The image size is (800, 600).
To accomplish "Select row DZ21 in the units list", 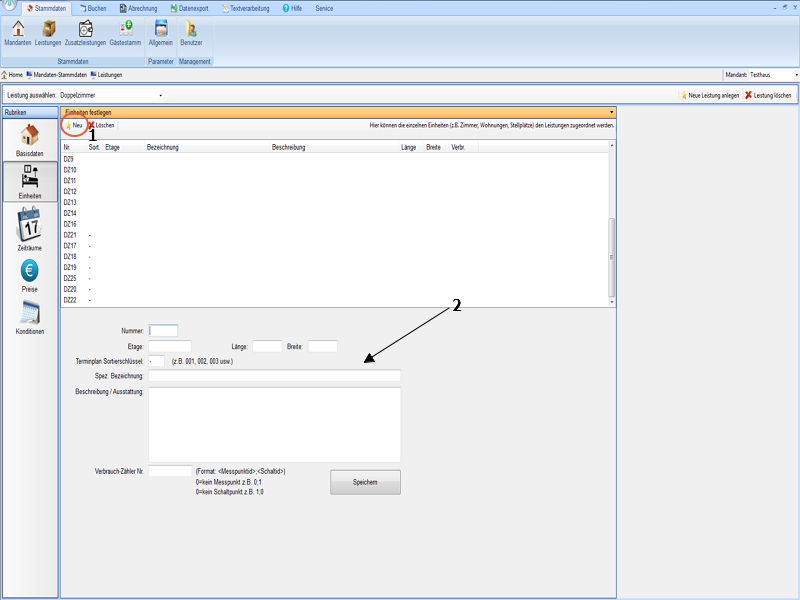I will [x=70, y=235].
